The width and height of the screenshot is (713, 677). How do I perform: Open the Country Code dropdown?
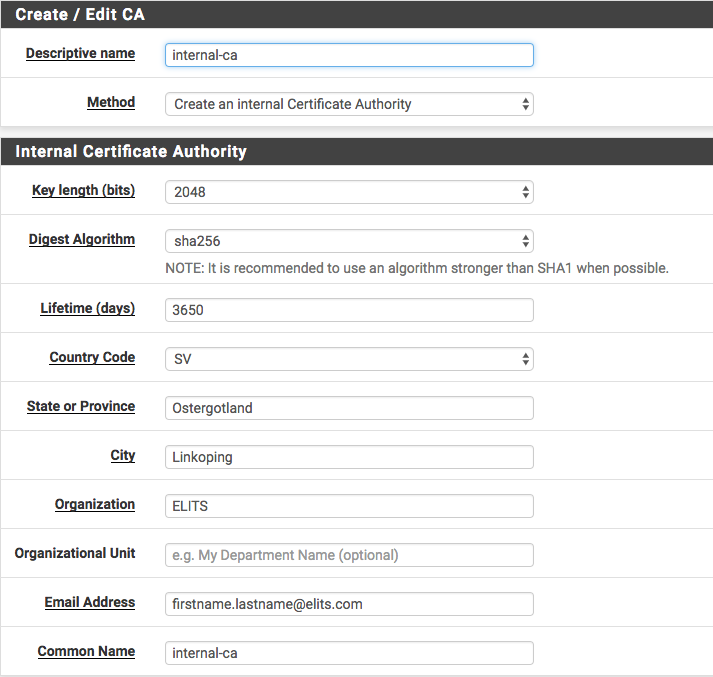[348, 359]
